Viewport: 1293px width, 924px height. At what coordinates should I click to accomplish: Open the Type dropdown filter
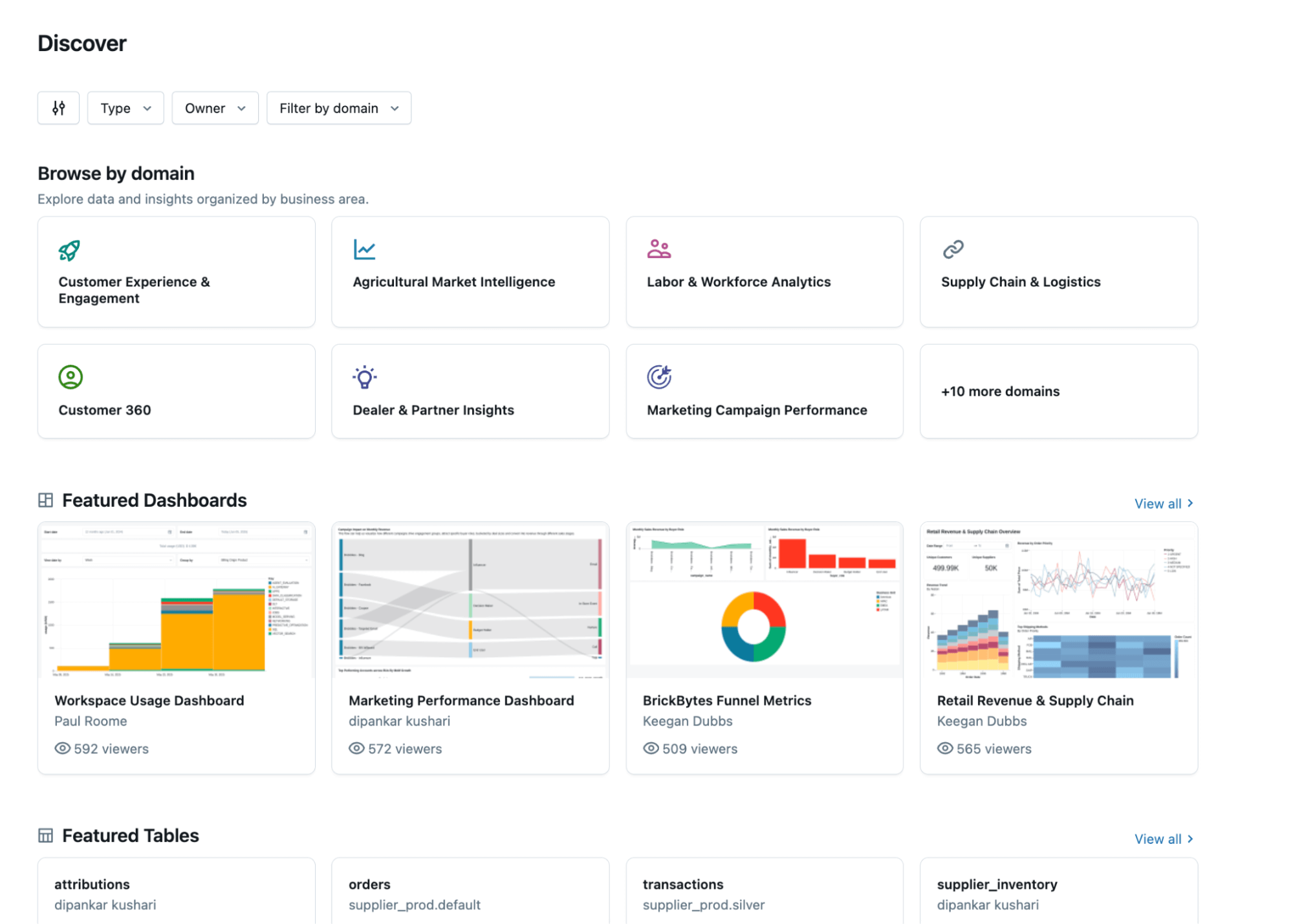pyautogui.click(x=125, y=108)
